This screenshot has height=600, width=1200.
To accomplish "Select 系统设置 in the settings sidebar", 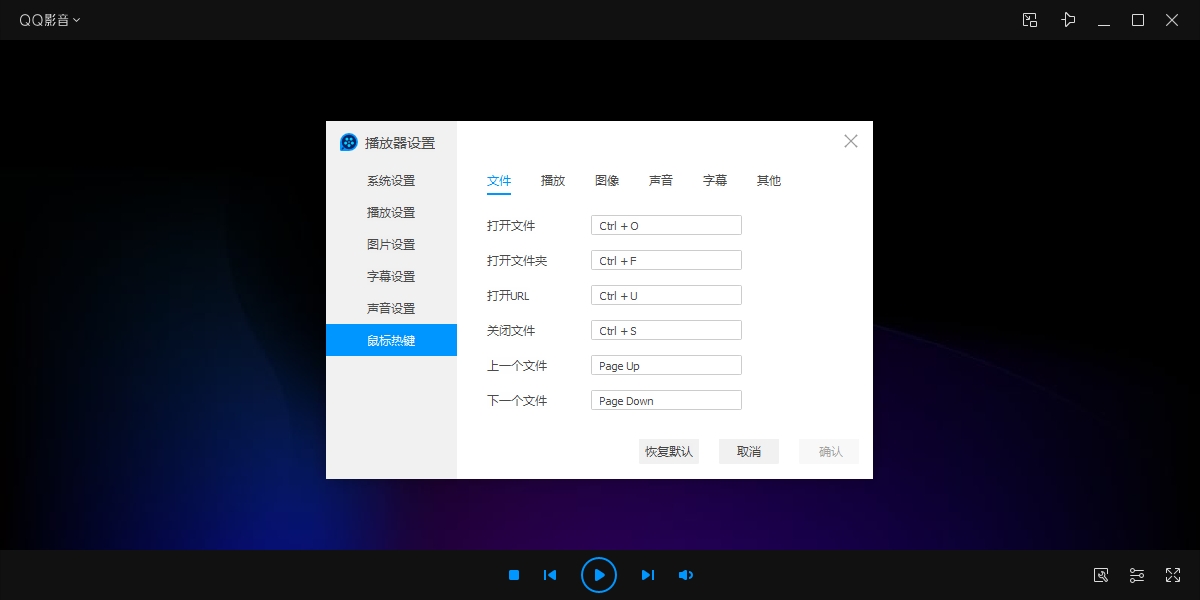I will [391, 181].
